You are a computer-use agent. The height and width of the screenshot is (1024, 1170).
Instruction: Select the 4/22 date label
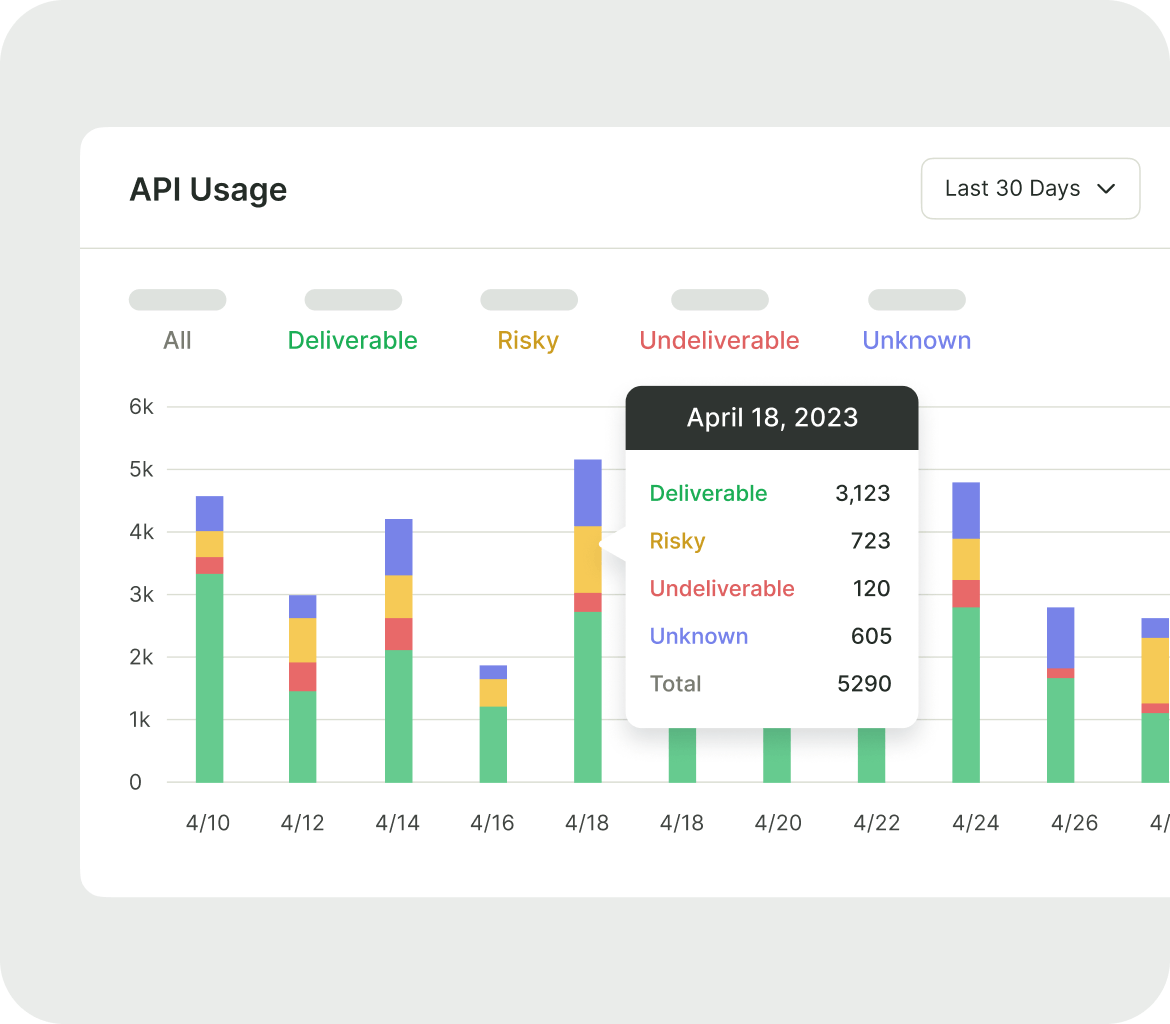click(x=876, y=822)
